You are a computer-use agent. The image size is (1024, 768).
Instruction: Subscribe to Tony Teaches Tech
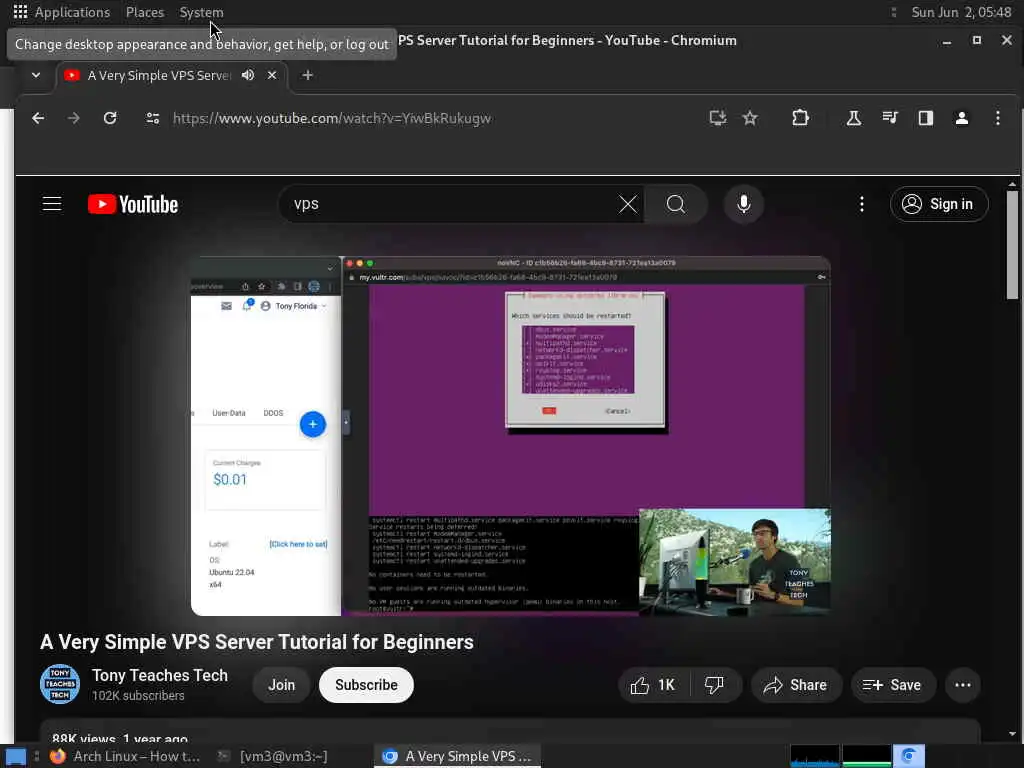pos(366,685)
